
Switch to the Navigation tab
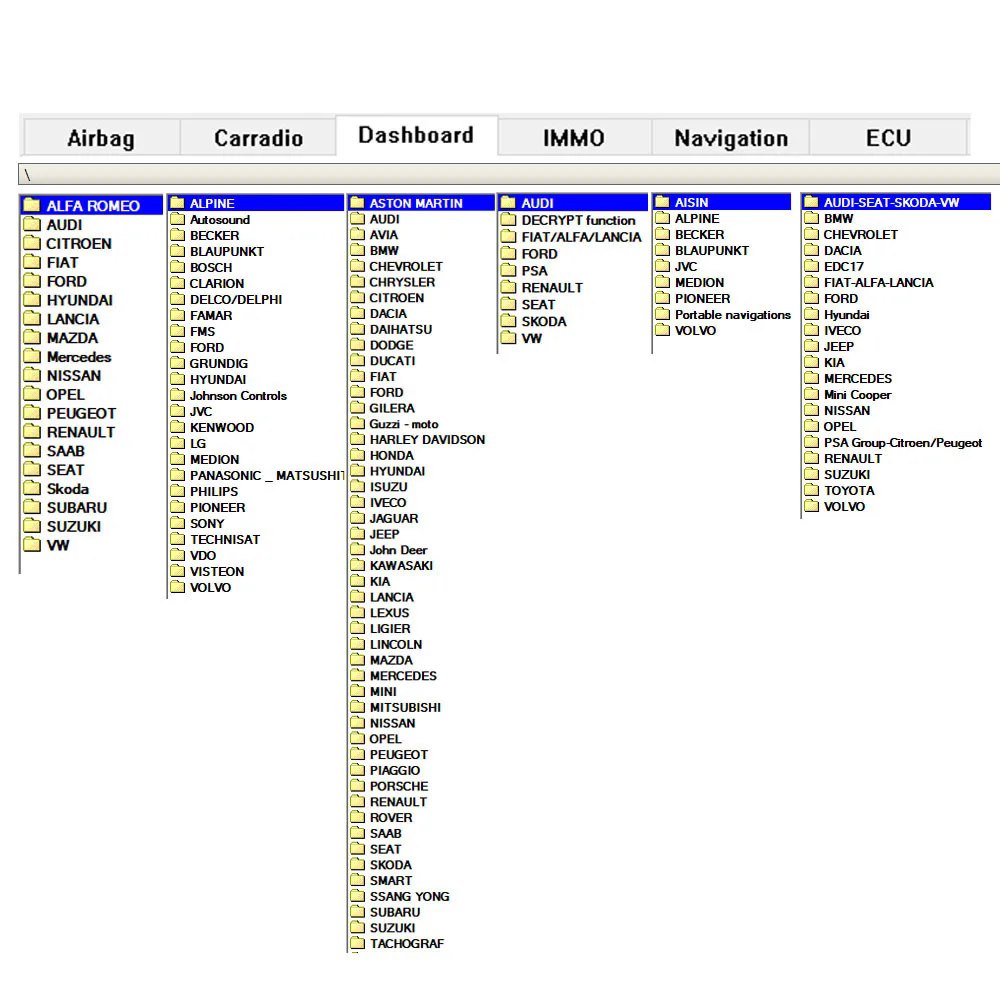pyautogui.click(x=731, y=138)
